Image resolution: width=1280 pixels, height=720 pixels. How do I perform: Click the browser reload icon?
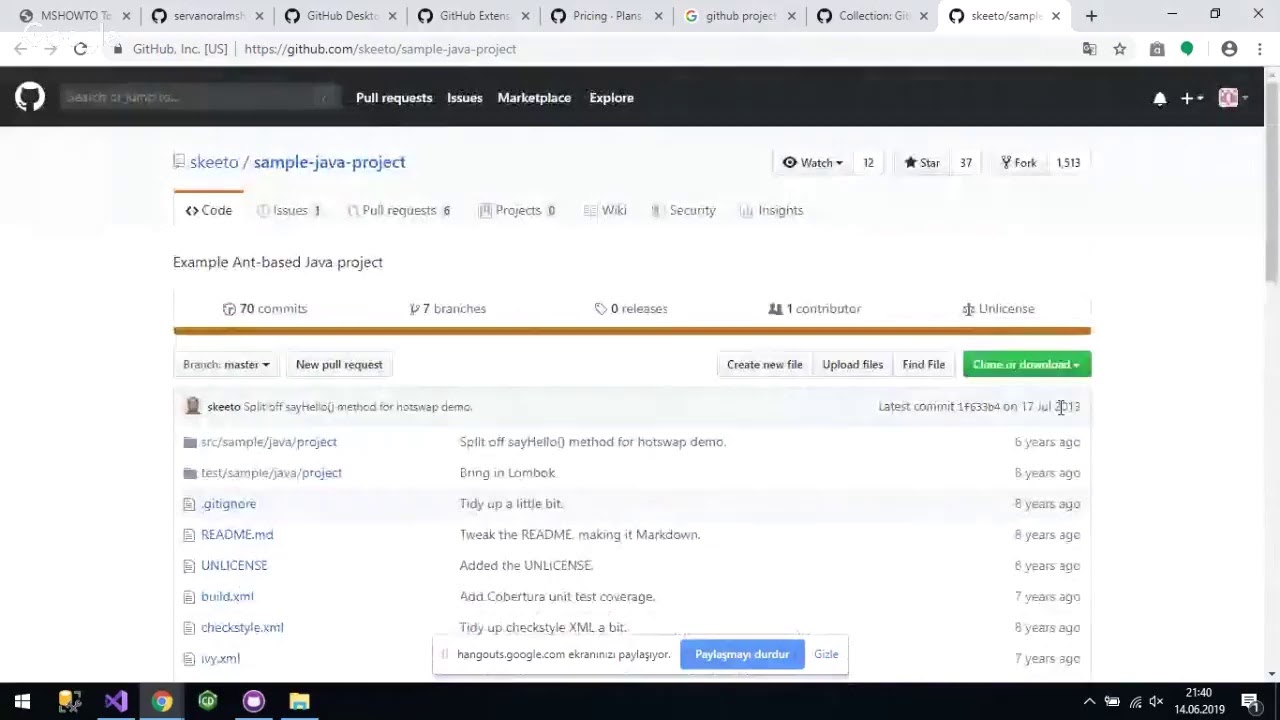click(x=80, y=49)
